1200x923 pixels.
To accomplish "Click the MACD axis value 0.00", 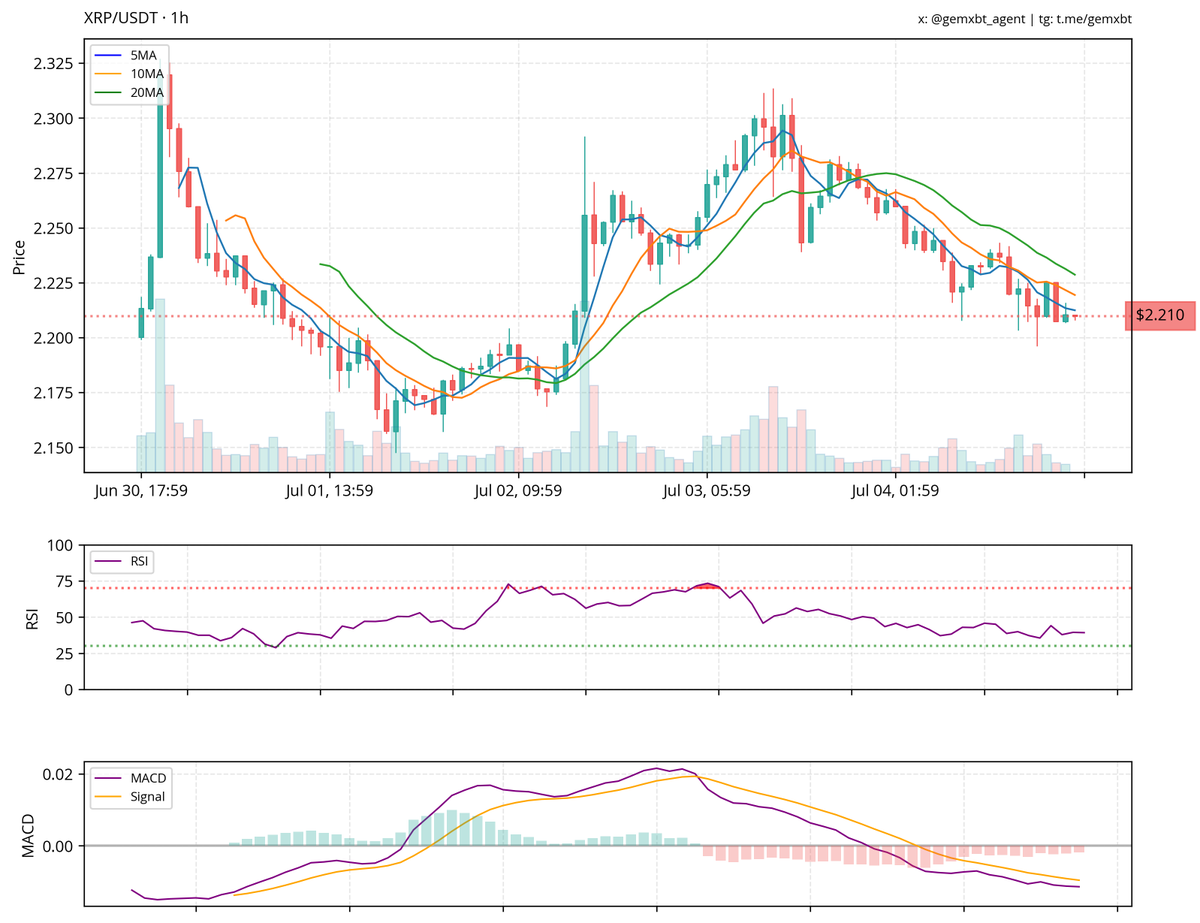I will [59, 846].
